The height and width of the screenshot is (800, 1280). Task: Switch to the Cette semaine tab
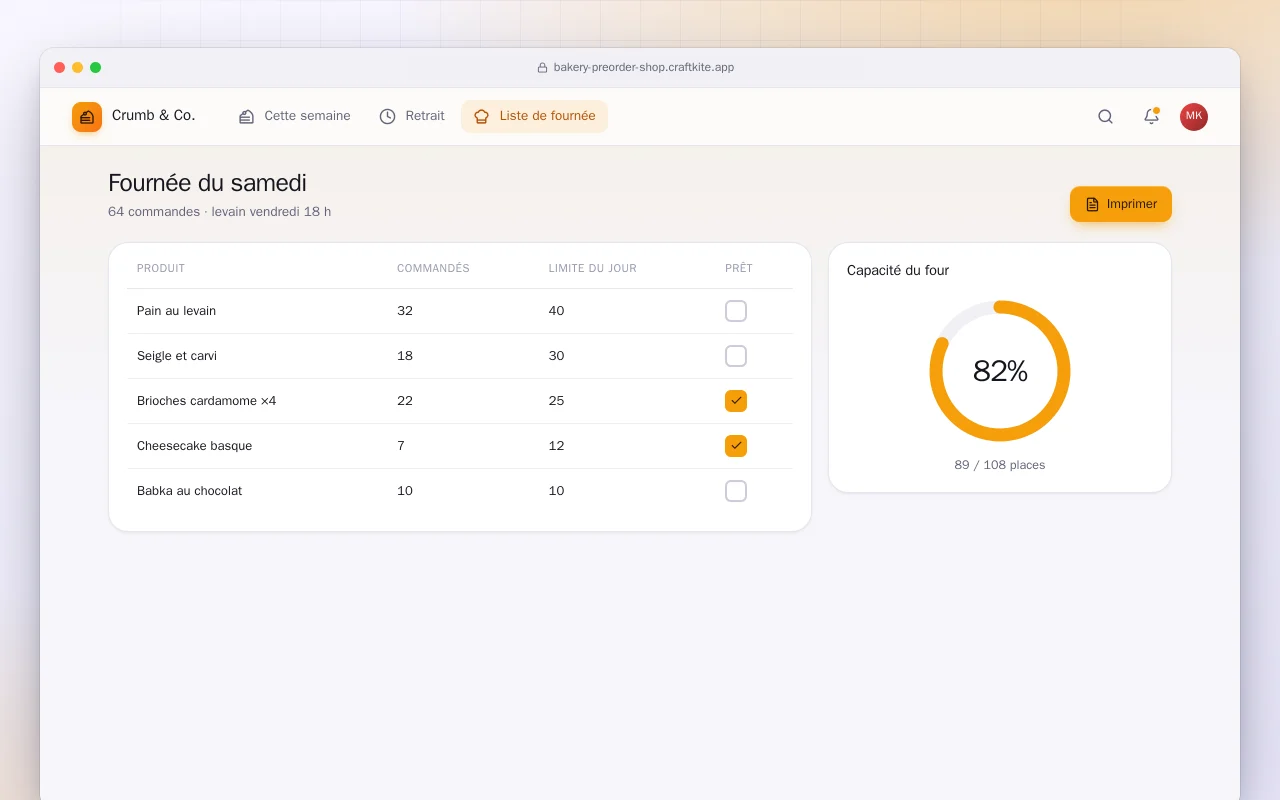pyautogui.click(x=294, y=116)
